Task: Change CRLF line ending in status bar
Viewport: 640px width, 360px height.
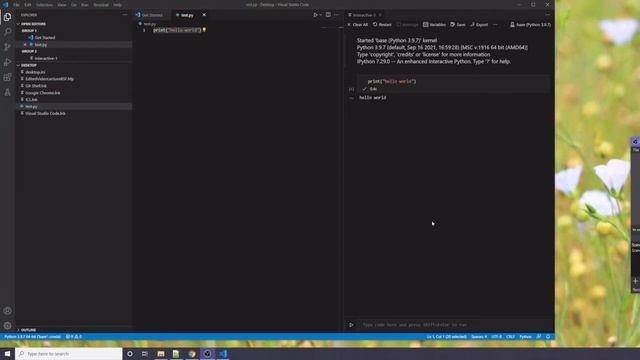Action: pyautogui.click(x=510, y=337)
